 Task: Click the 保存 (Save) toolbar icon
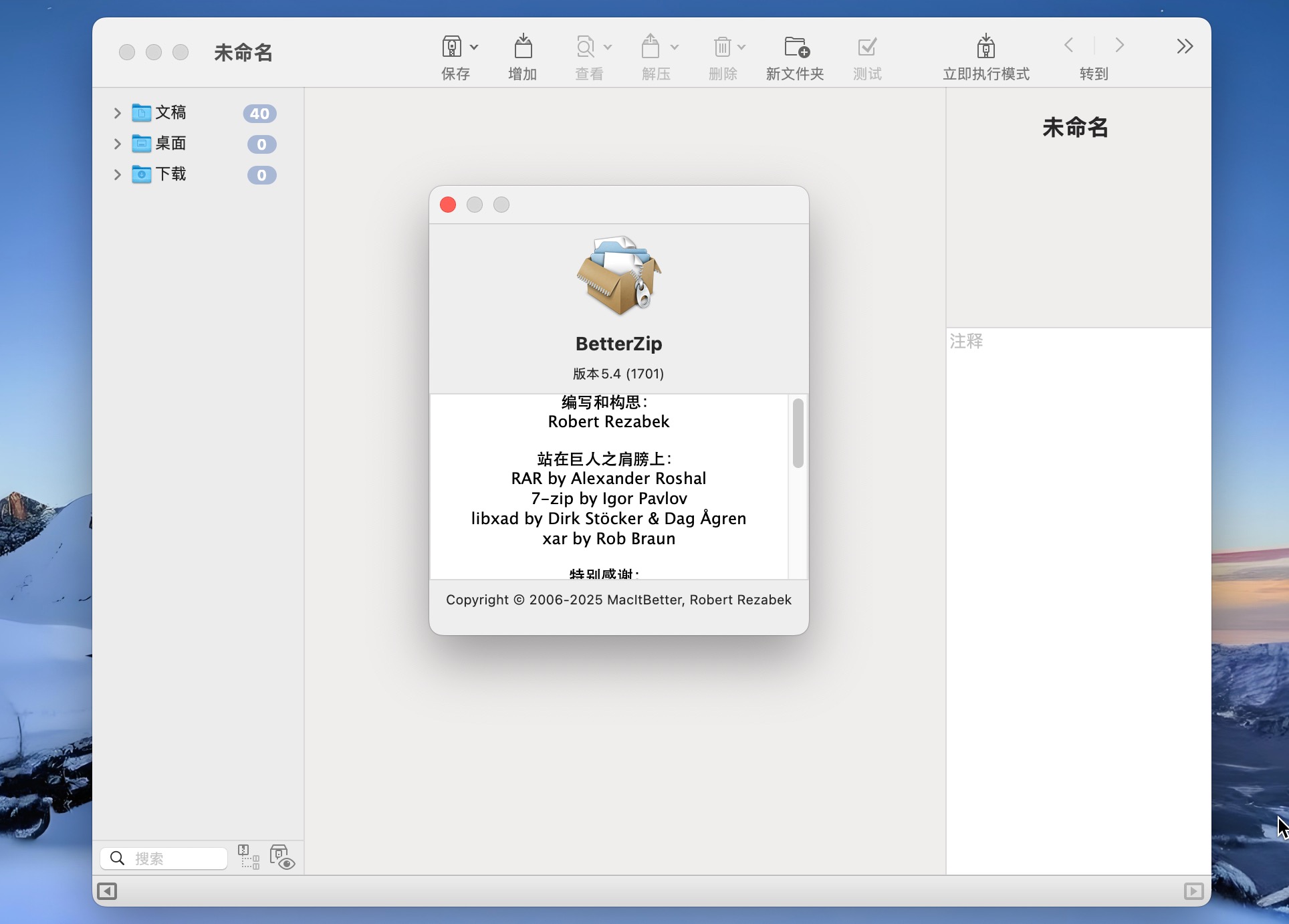(452, 47)
